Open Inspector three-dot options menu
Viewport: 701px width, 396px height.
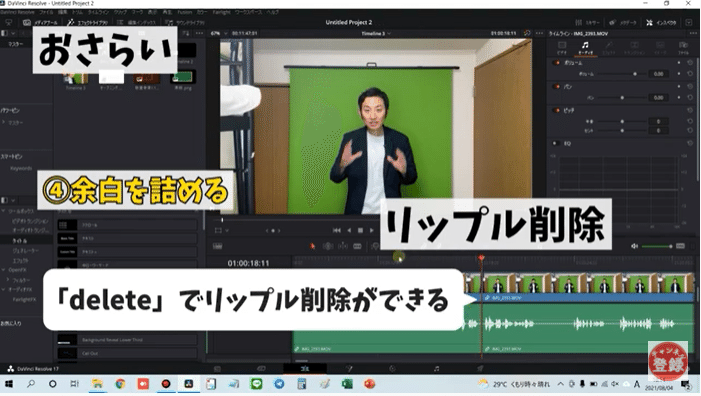693,33
